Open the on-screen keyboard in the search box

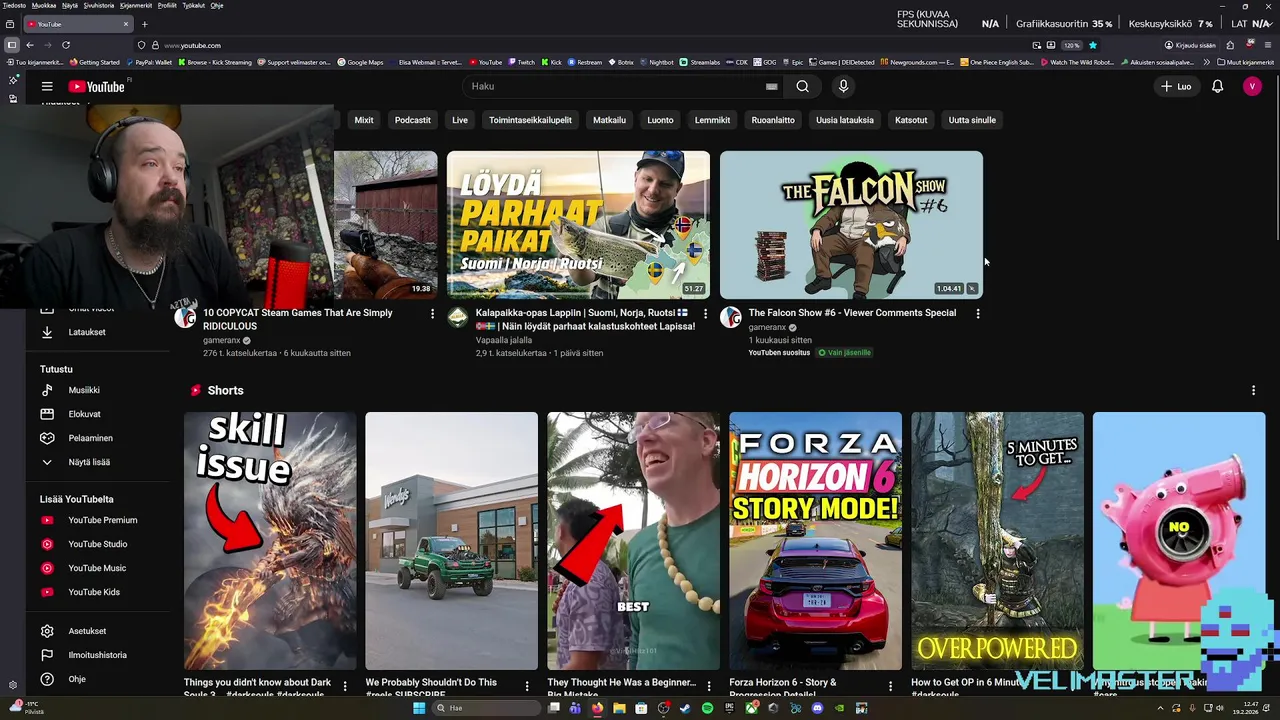[x=771, y=87]
